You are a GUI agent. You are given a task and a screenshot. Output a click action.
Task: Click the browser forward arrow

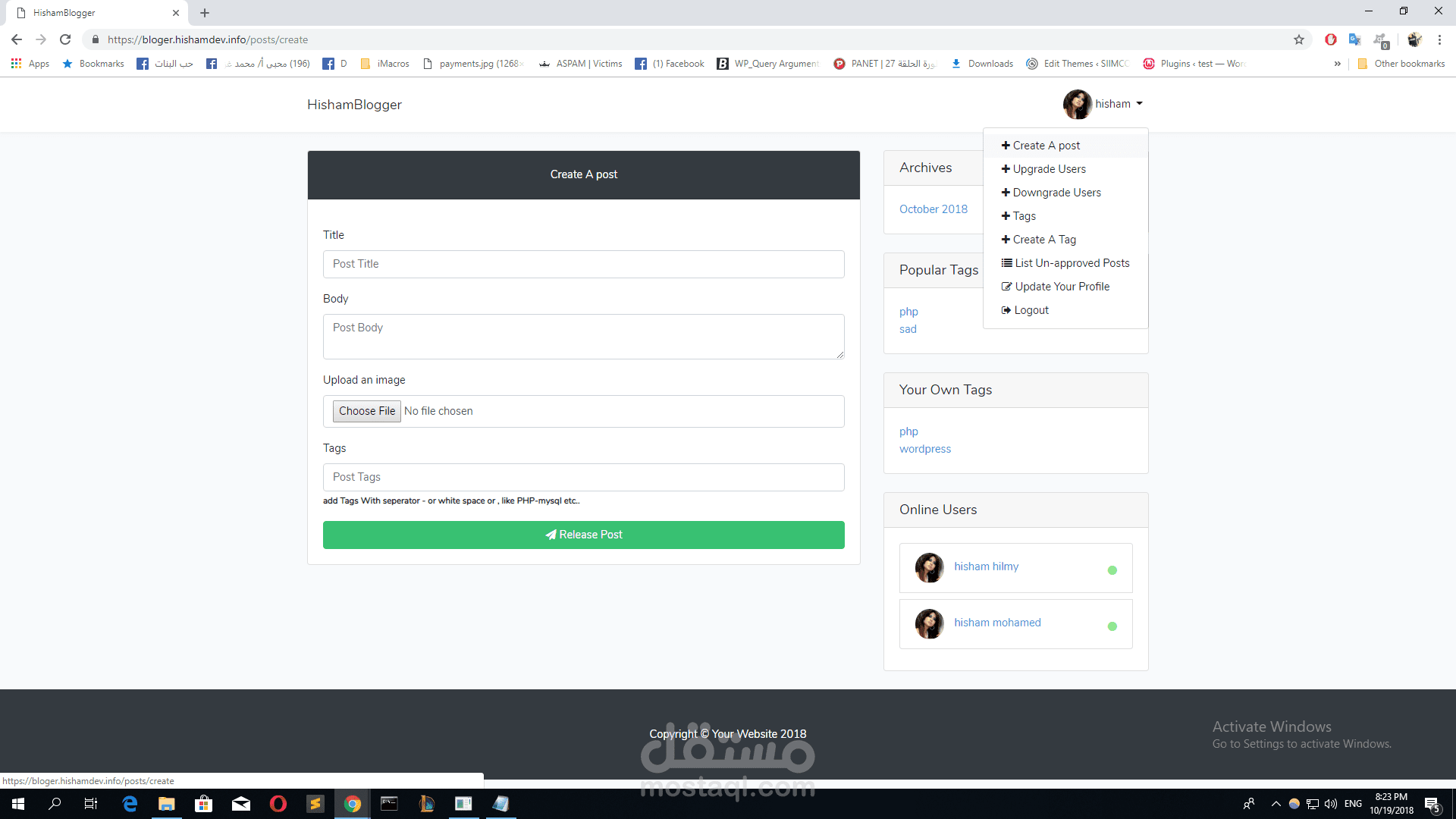point(41,39)
